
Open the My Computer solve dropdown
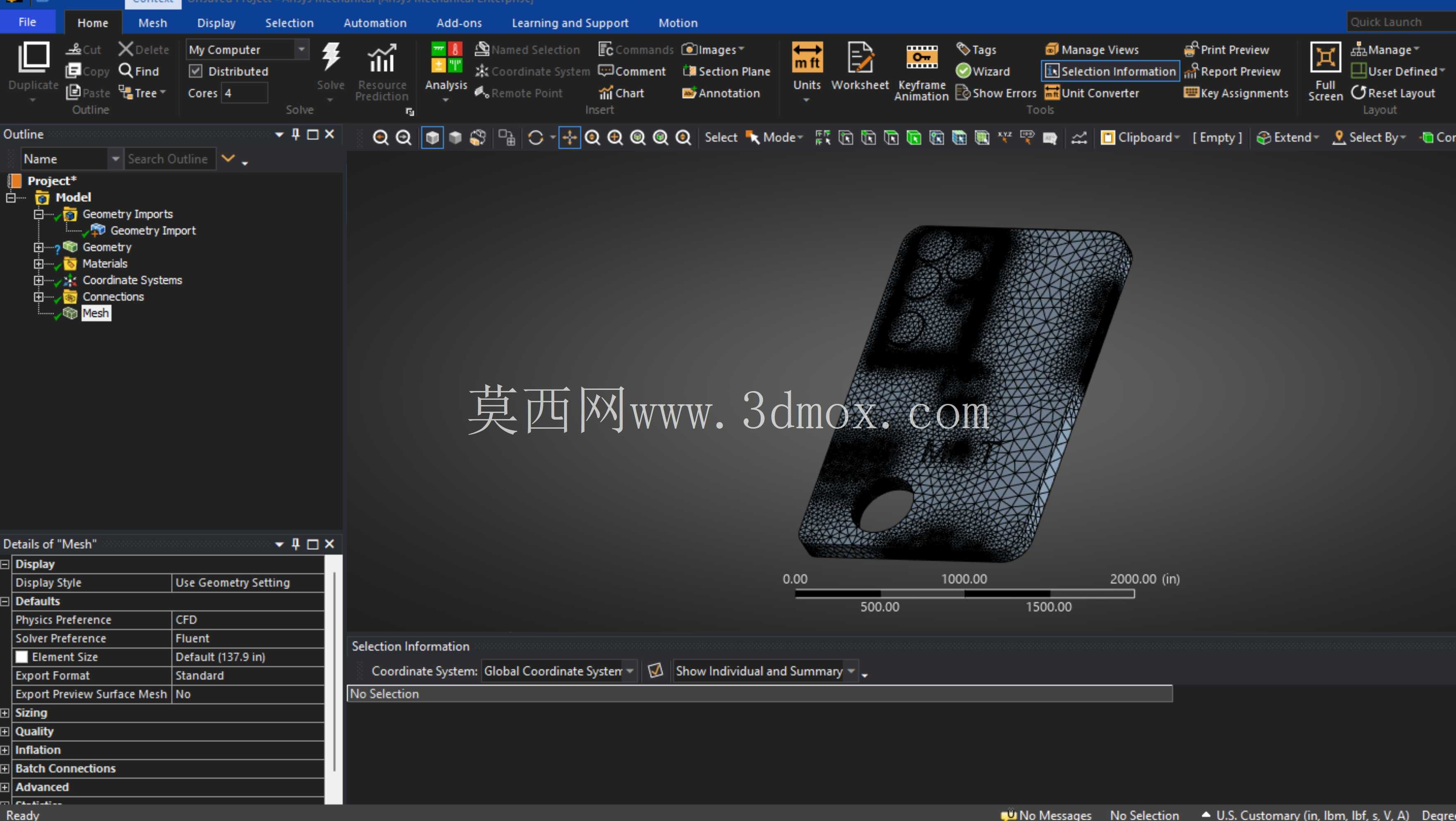click(x=302, y=50)
